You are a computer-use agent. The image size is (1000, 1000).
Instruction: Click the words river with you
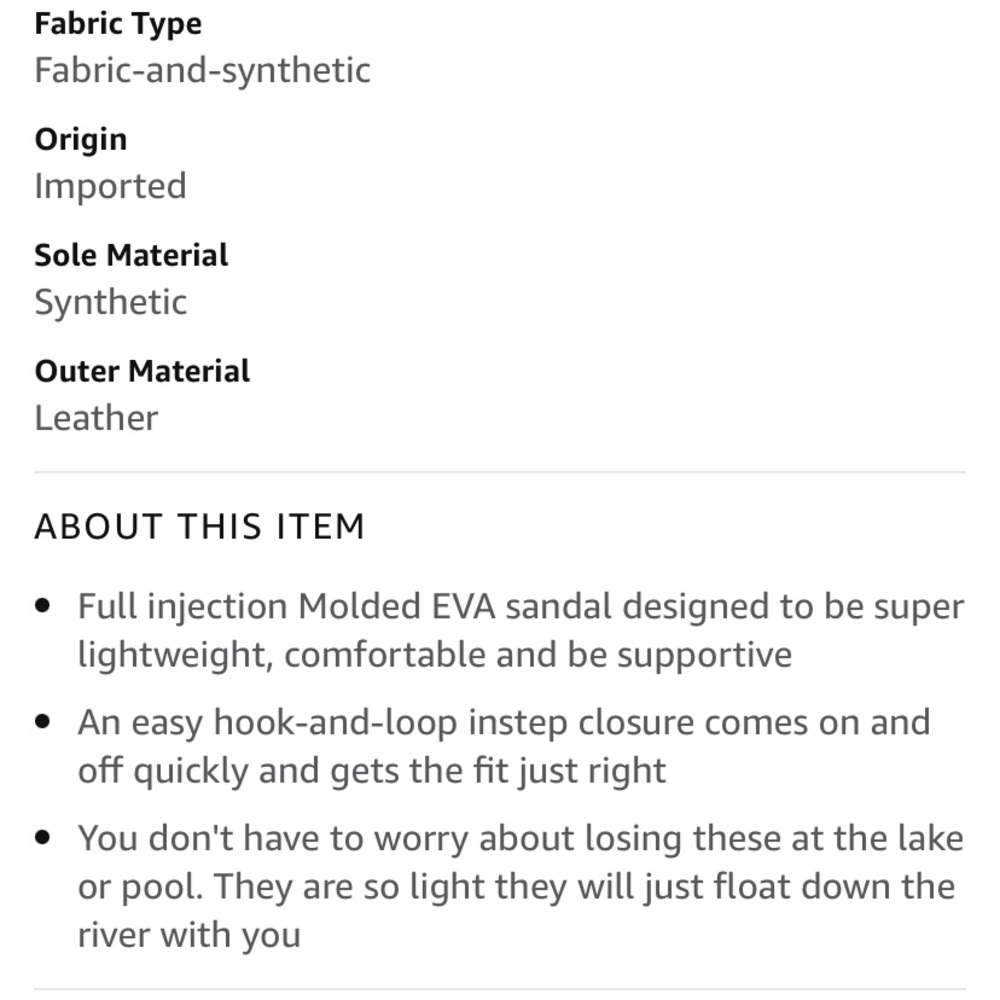pyautogui.click(x=189, y=935)
